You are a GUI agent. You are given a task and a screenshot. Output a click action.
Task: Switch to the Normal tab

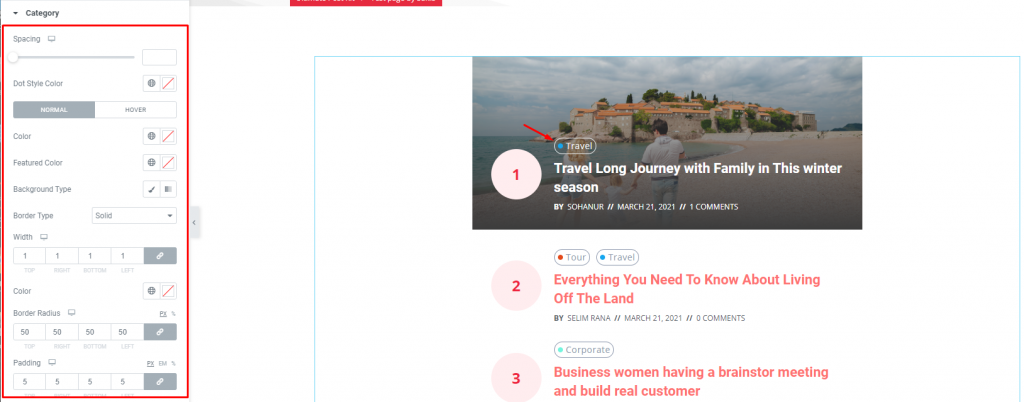pyautogui.click(x=54, y=110)
